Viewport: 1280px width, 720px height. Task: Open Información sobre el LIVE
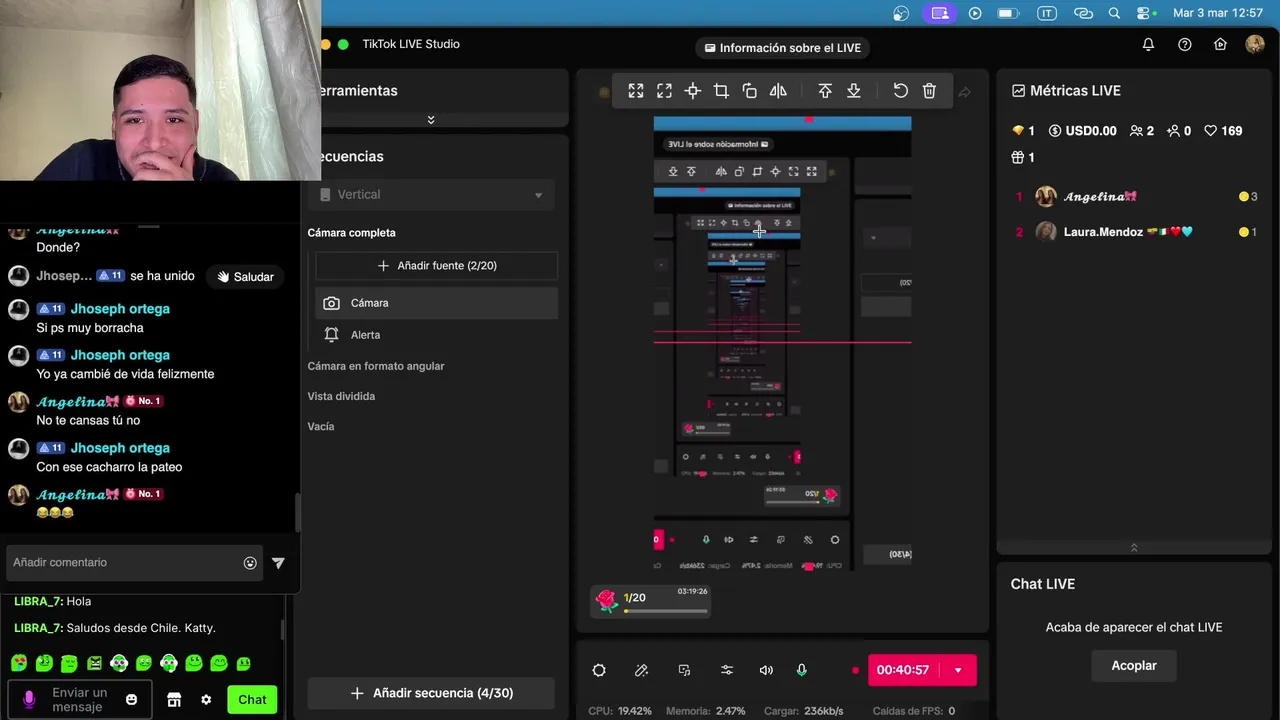(782, 48)
